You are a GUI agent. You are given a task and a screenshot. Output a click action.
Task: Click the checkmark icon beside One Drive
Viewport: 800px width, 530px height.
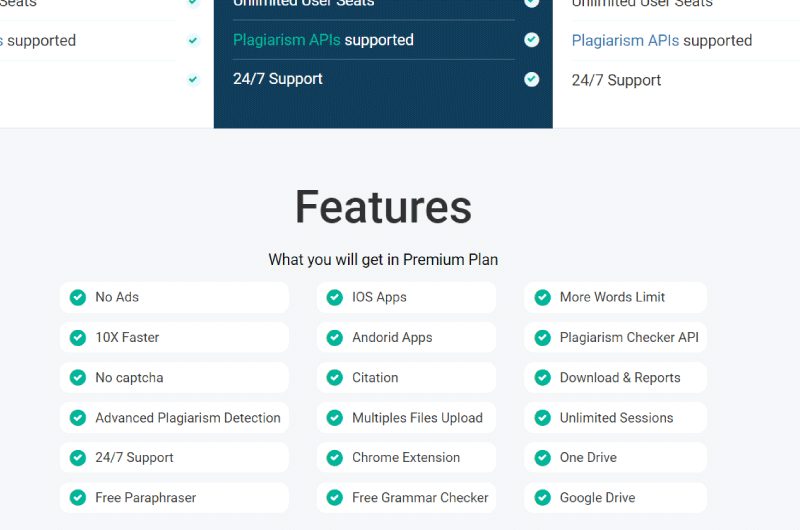[x=543, y=458]
